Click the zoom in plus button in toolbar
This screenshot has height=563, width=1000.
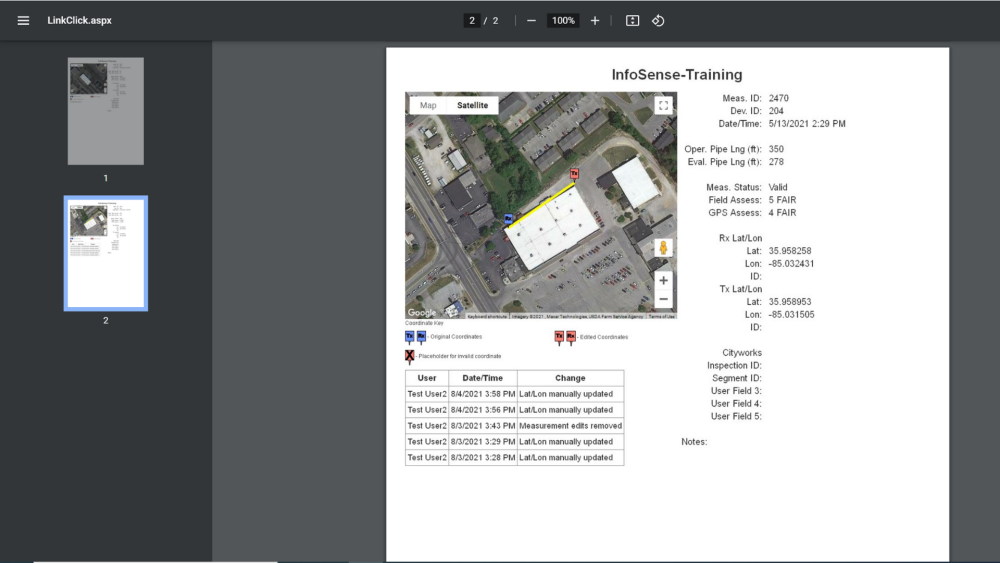(595, 20)
